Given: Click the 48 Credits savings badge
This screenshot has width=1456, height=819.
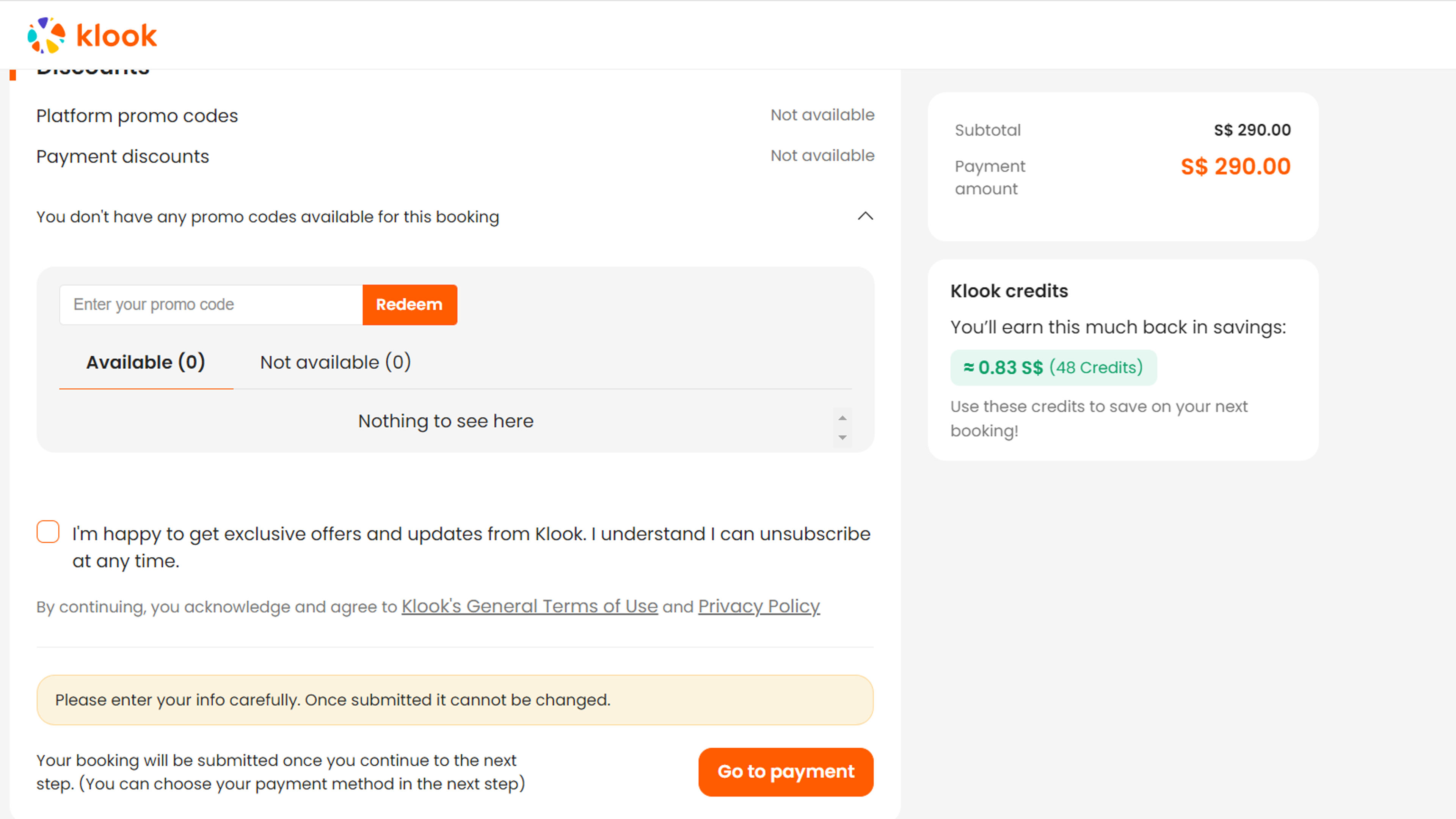Looking at the screenshot, I should click(x=1053, y=368).
